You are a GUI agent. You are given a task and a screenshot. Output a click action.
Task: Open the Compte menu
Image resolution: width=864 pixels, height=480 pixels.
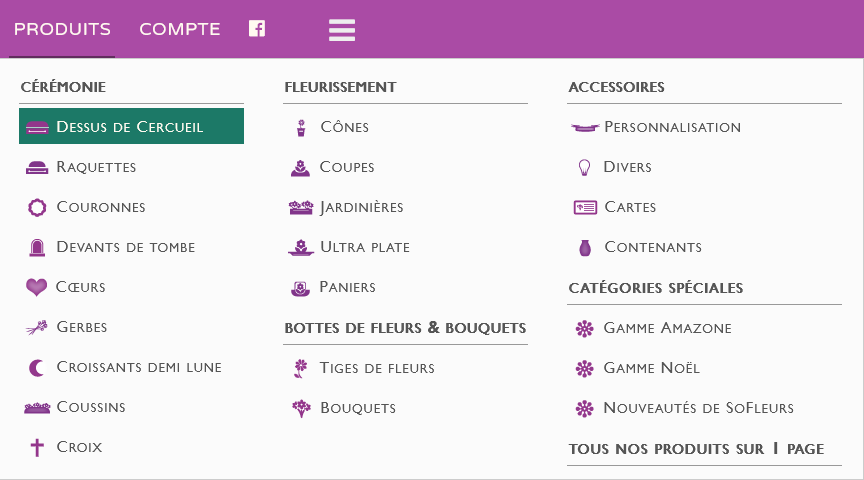pyautogui.click(x=179, y=29)
